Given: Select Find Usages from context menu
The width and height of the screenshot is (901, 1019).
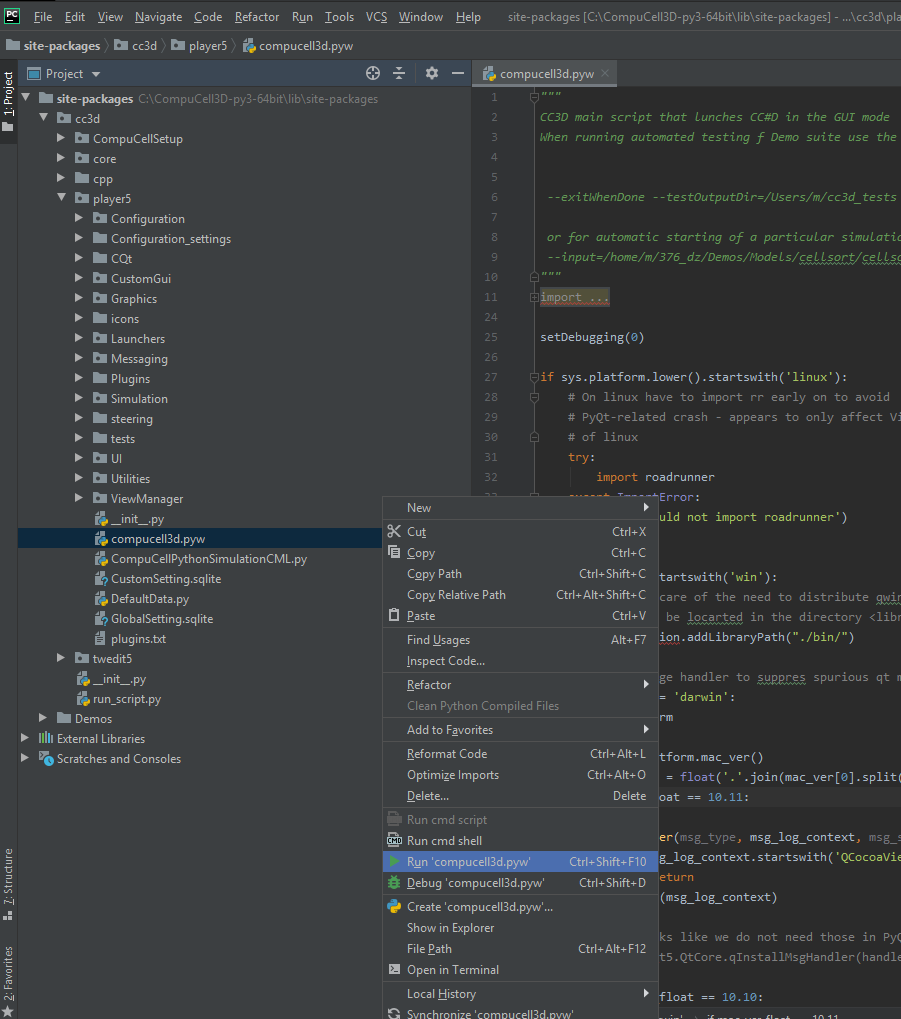Looking at the screenshot, I should click(x=521, y=639).
